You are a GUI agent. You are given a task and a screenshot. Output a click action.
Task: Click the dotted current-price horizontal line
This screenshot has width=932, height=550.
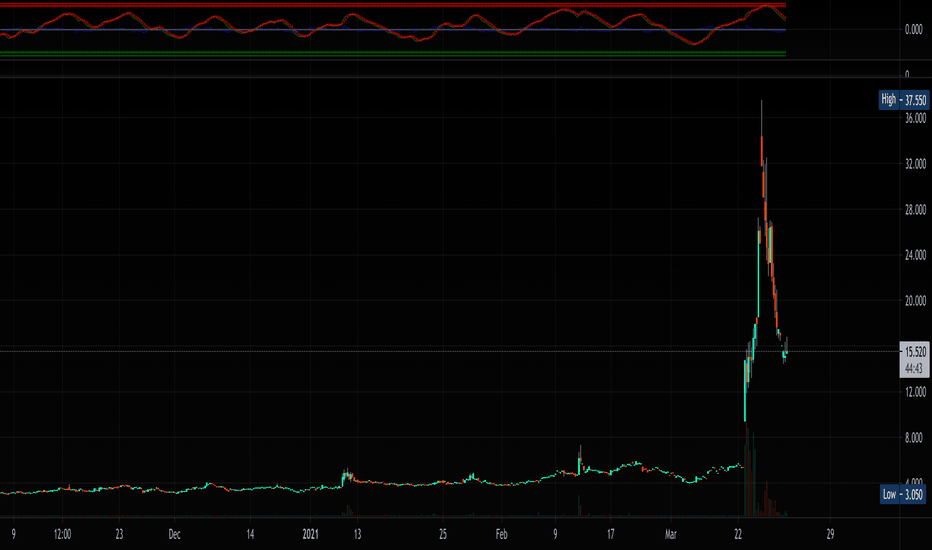(x=449, y=351)
